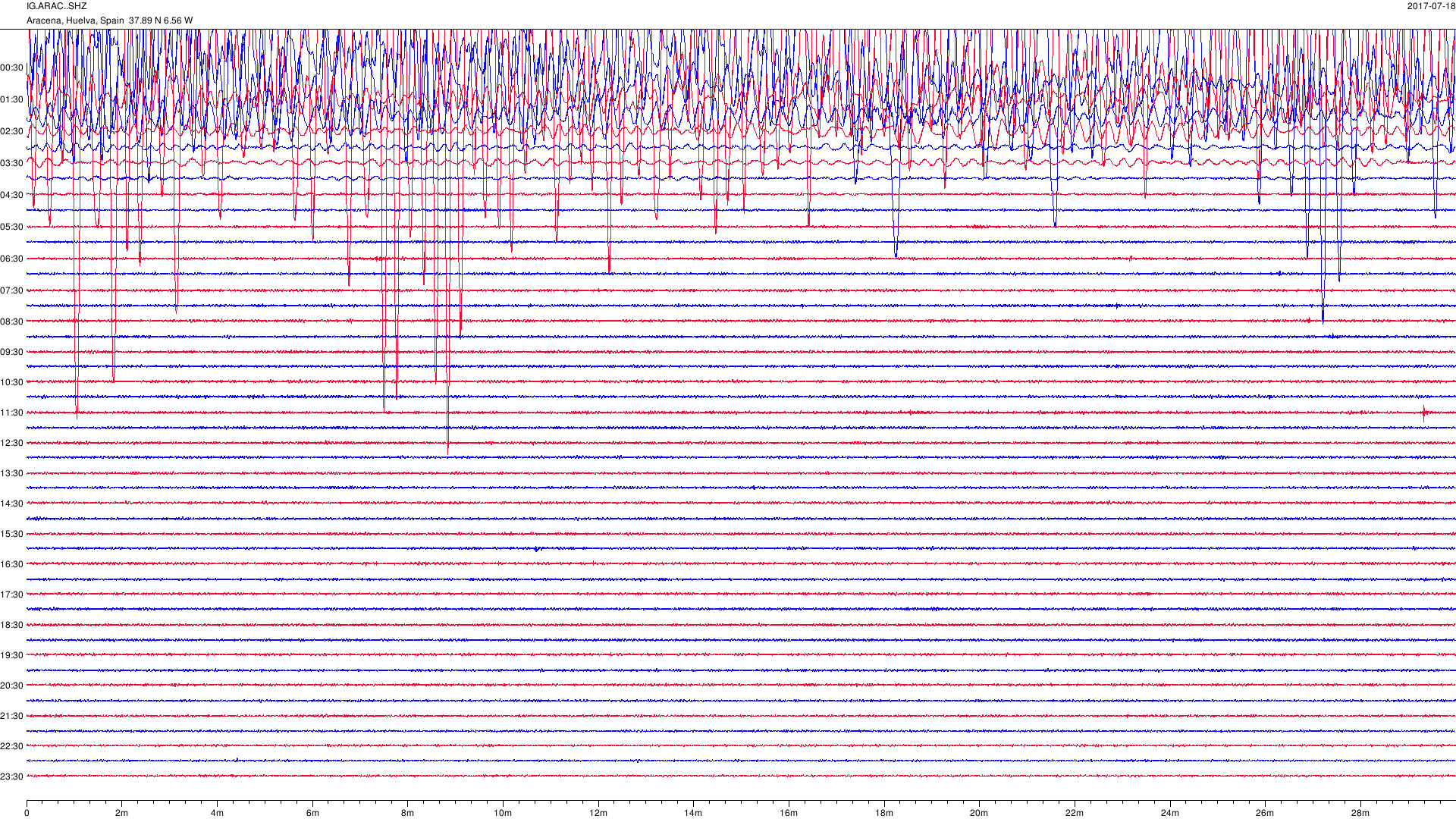
Task: Select the 8m axis label
Action: point(407,813)
